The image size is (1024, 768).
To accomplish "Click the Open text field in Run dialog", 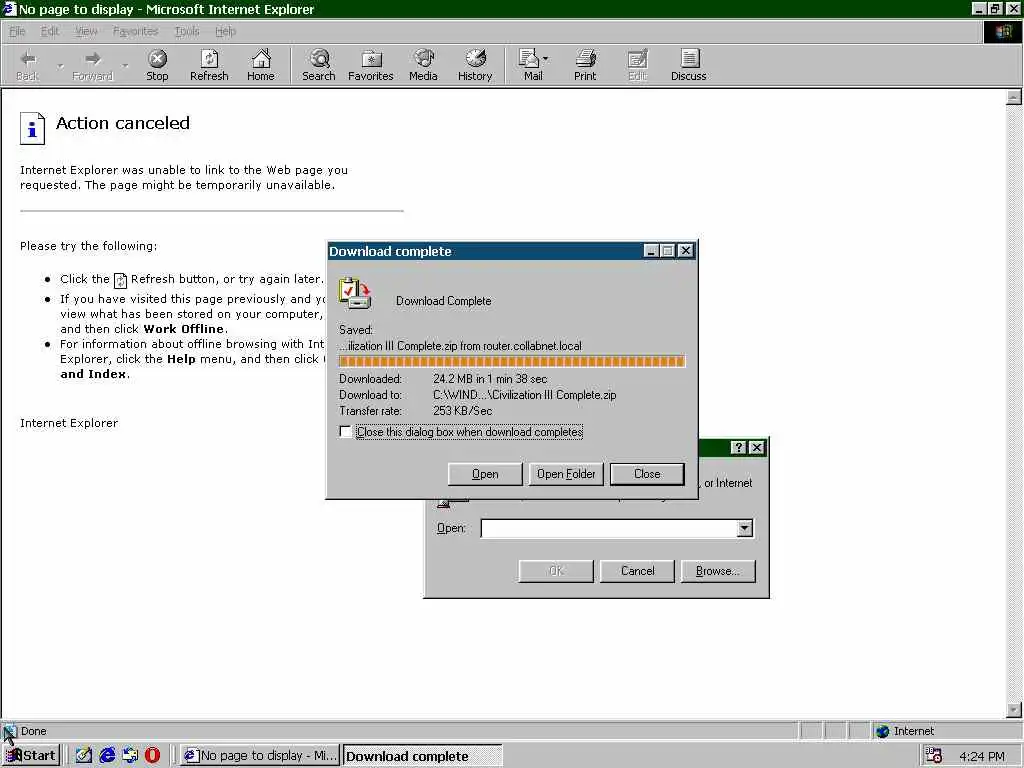I will 609,528.
